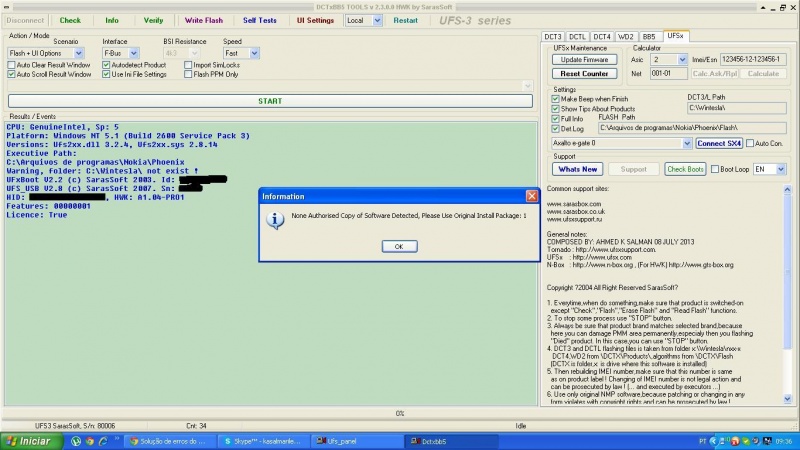The width and height of the screenshot is (800, 450).
Task: Toggle Use Ini File Settings checkbox
Action: (106, 74)
